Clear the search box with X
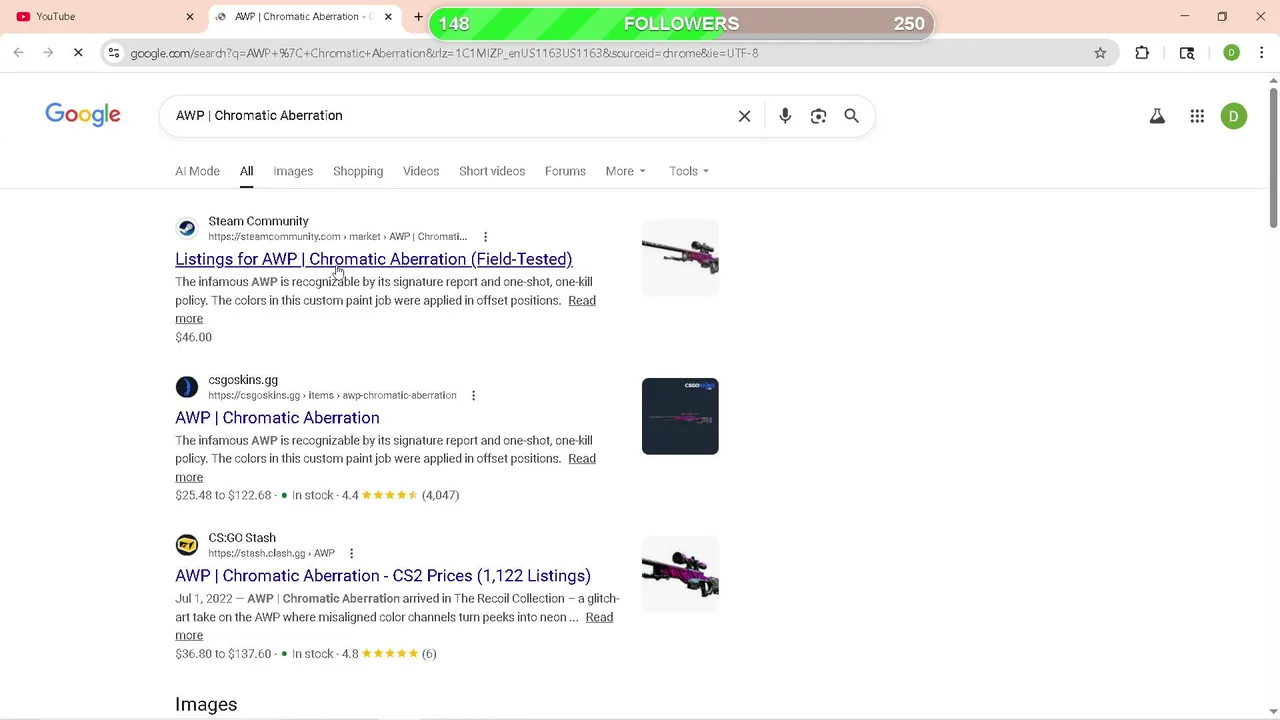This screenshot has height=720, width=1280. (744, 116)
